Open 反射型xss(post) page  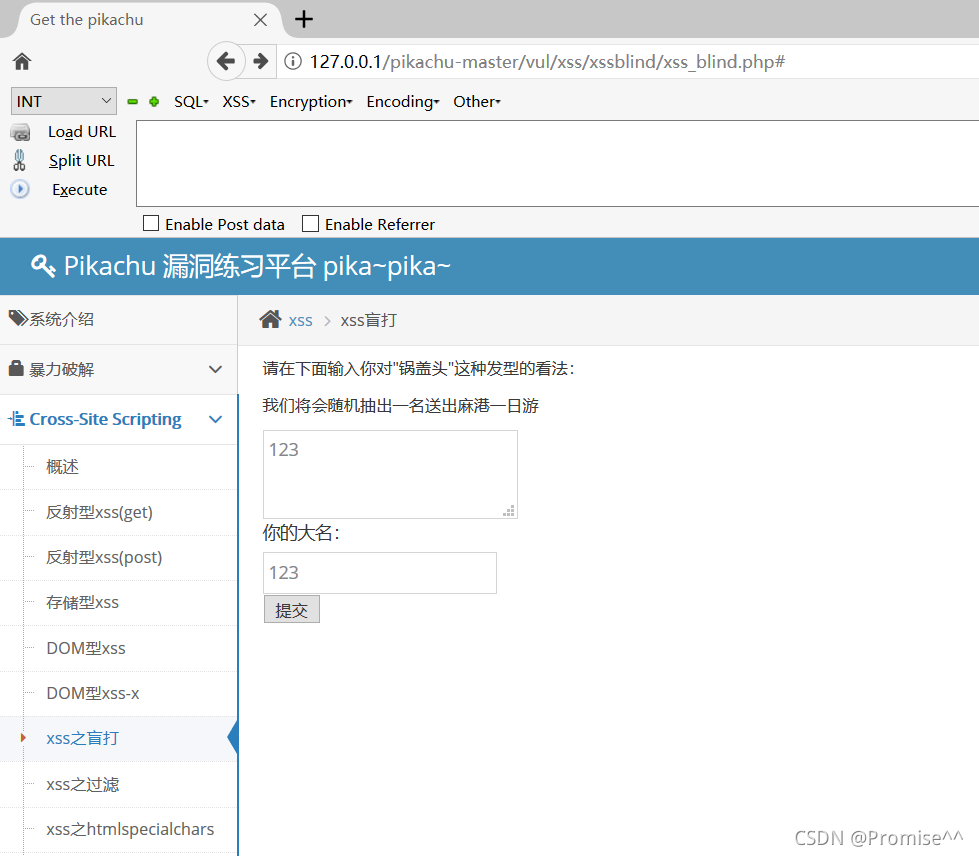tap(104, 557)
